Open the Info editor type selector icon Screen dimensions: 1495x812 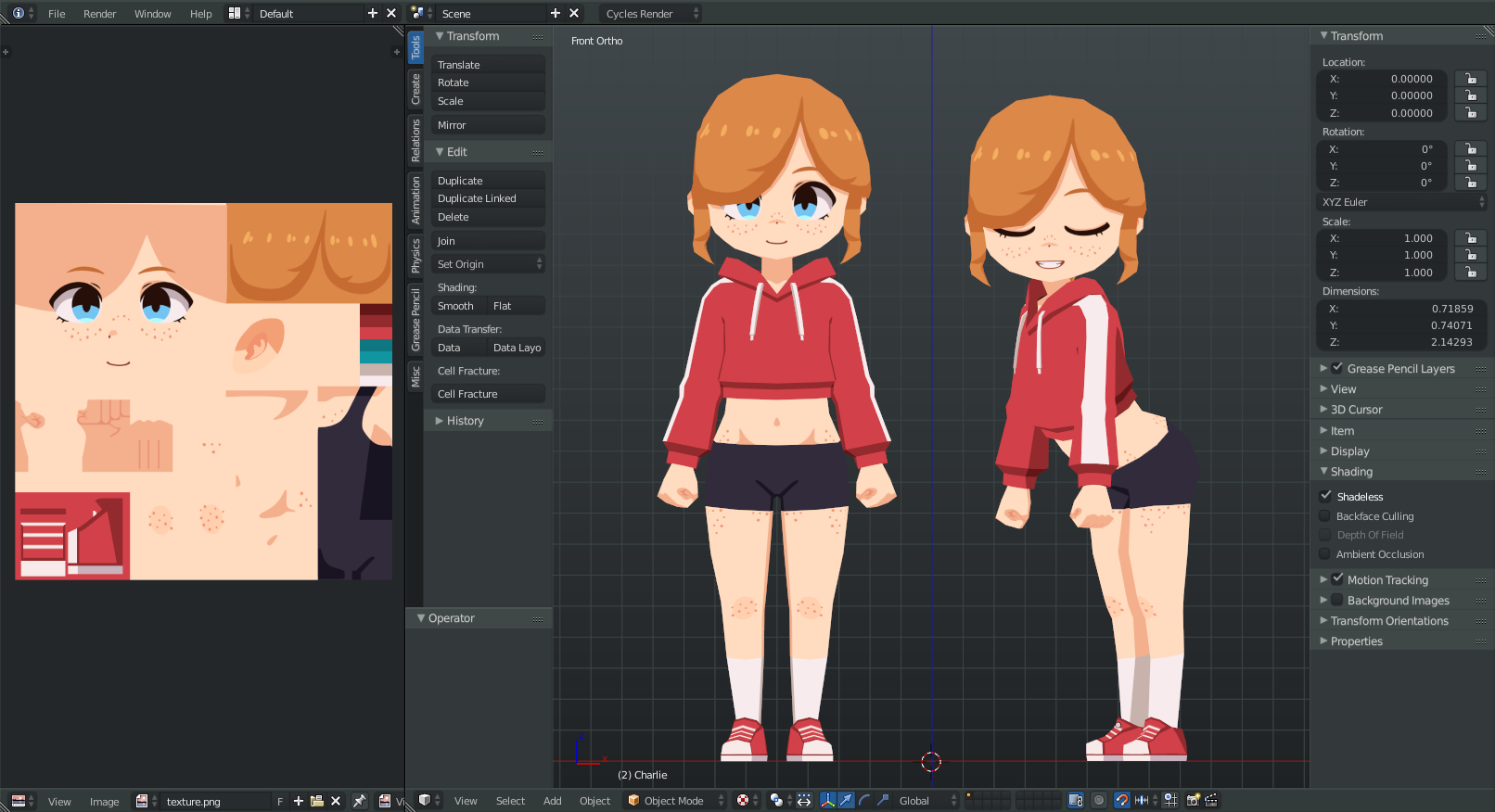click(x=22, y=13)
